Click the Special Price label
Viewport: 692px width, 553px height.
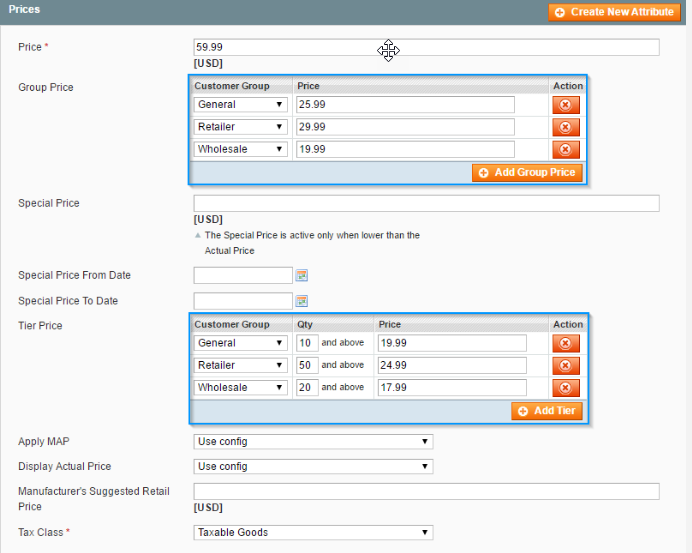click(49, 203)
